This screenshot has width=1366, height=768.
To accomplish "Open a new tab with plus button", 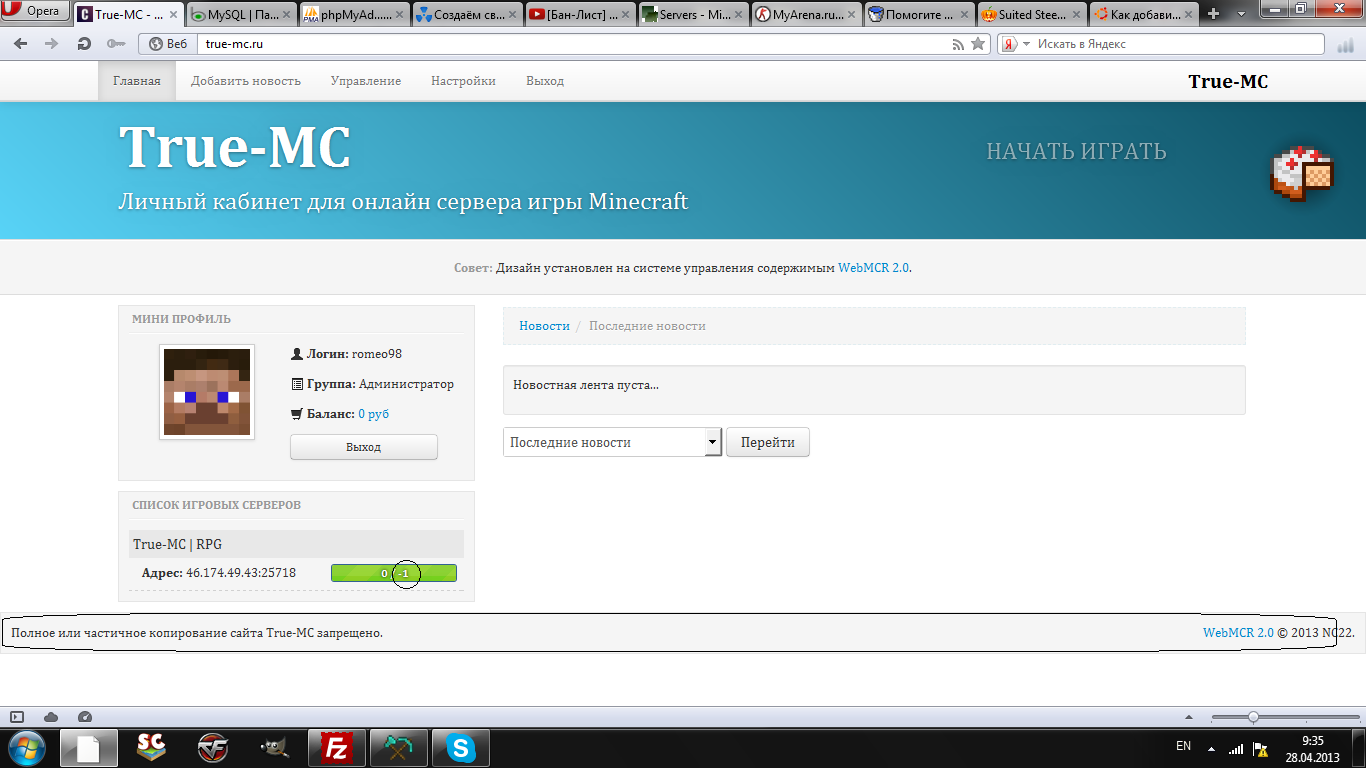I will [x=1213, y=14].
